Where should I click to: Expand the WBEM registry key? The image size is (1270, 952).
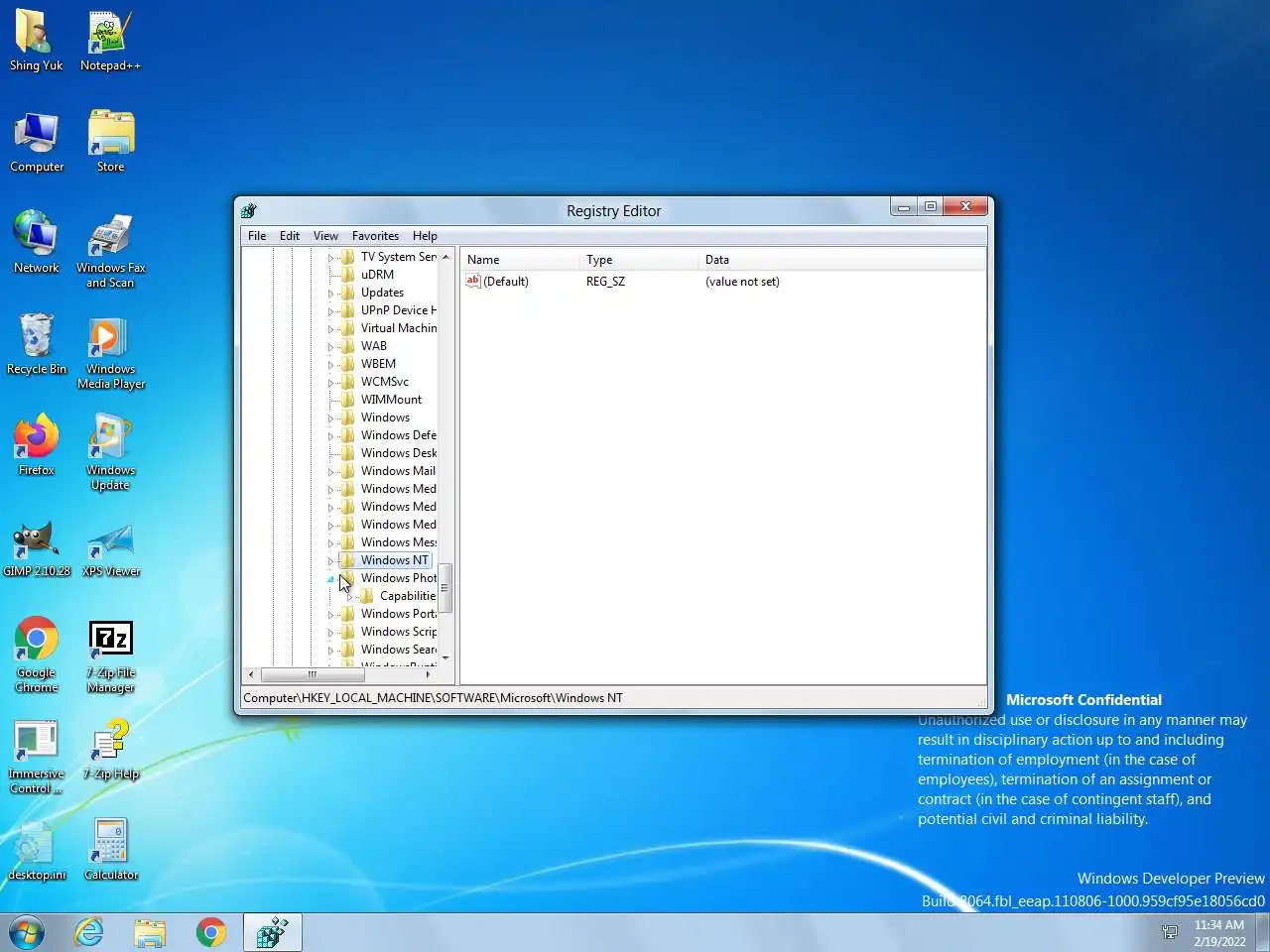[330, 365]
